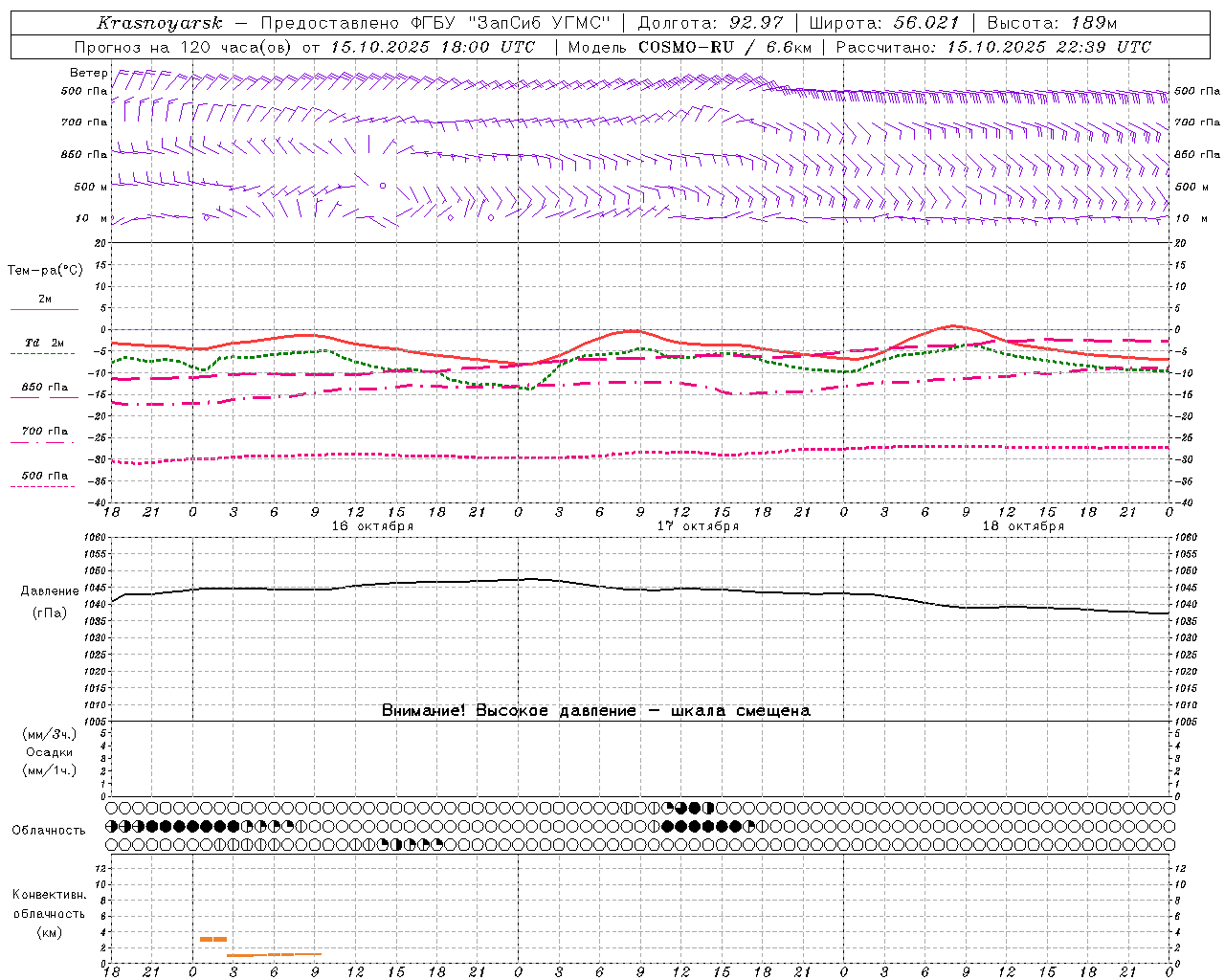Click the Модель COSMO-RU / 6.6км label

click(x=689, y=47)
